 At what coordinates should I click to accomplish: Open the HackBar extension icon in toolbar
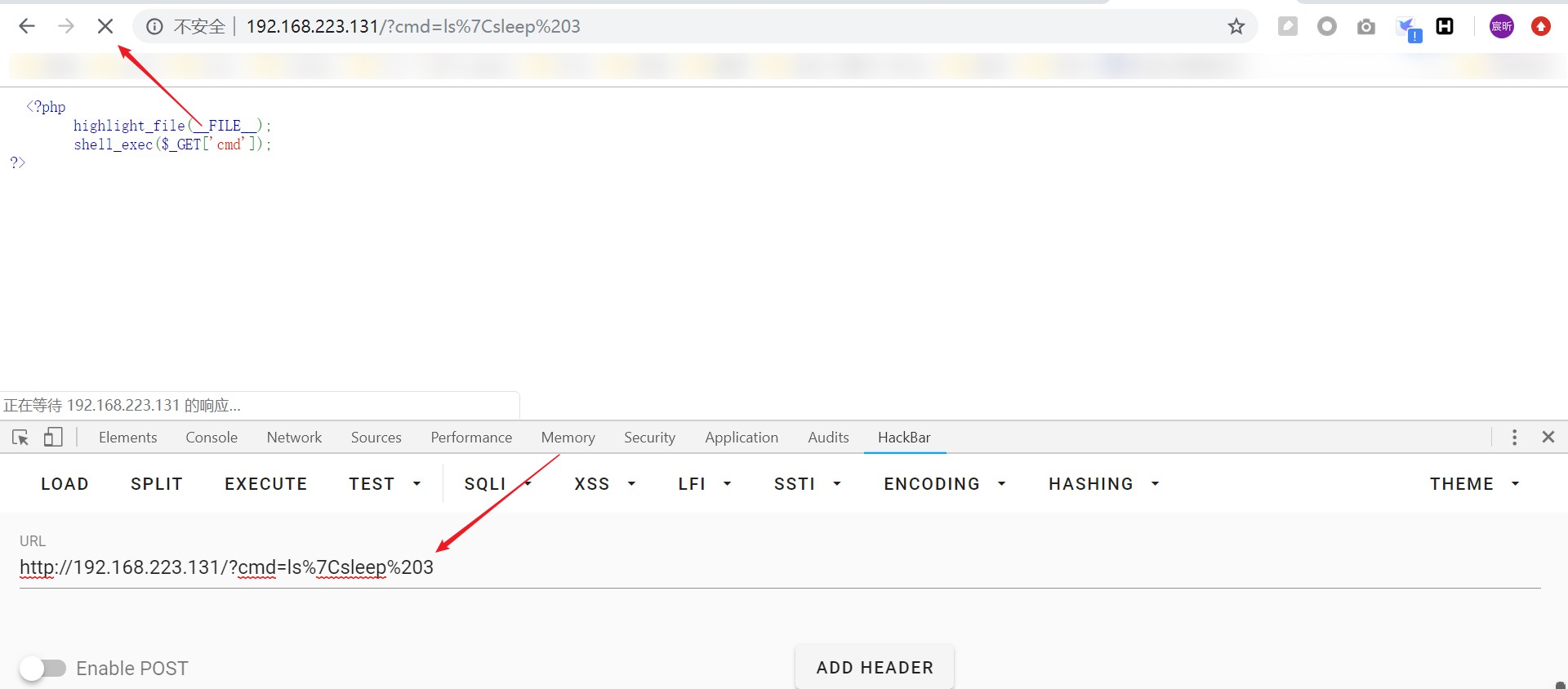coord(1445,26)
